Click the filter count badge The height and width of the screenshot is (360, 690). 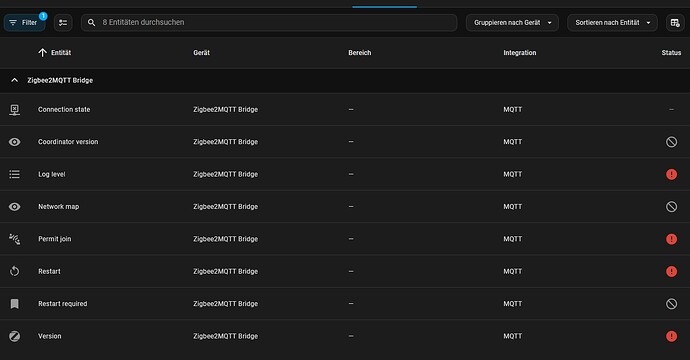[43, 16]
